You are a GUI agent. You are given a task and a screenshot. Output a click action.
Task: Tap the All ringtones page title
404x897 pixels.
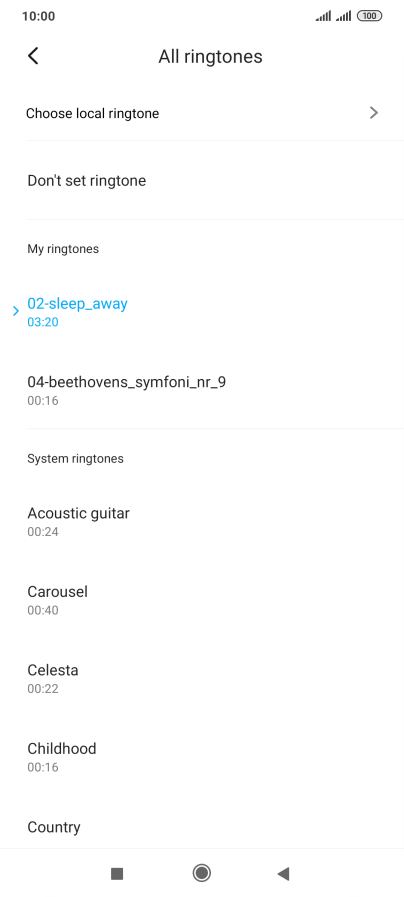click(210, 57)
